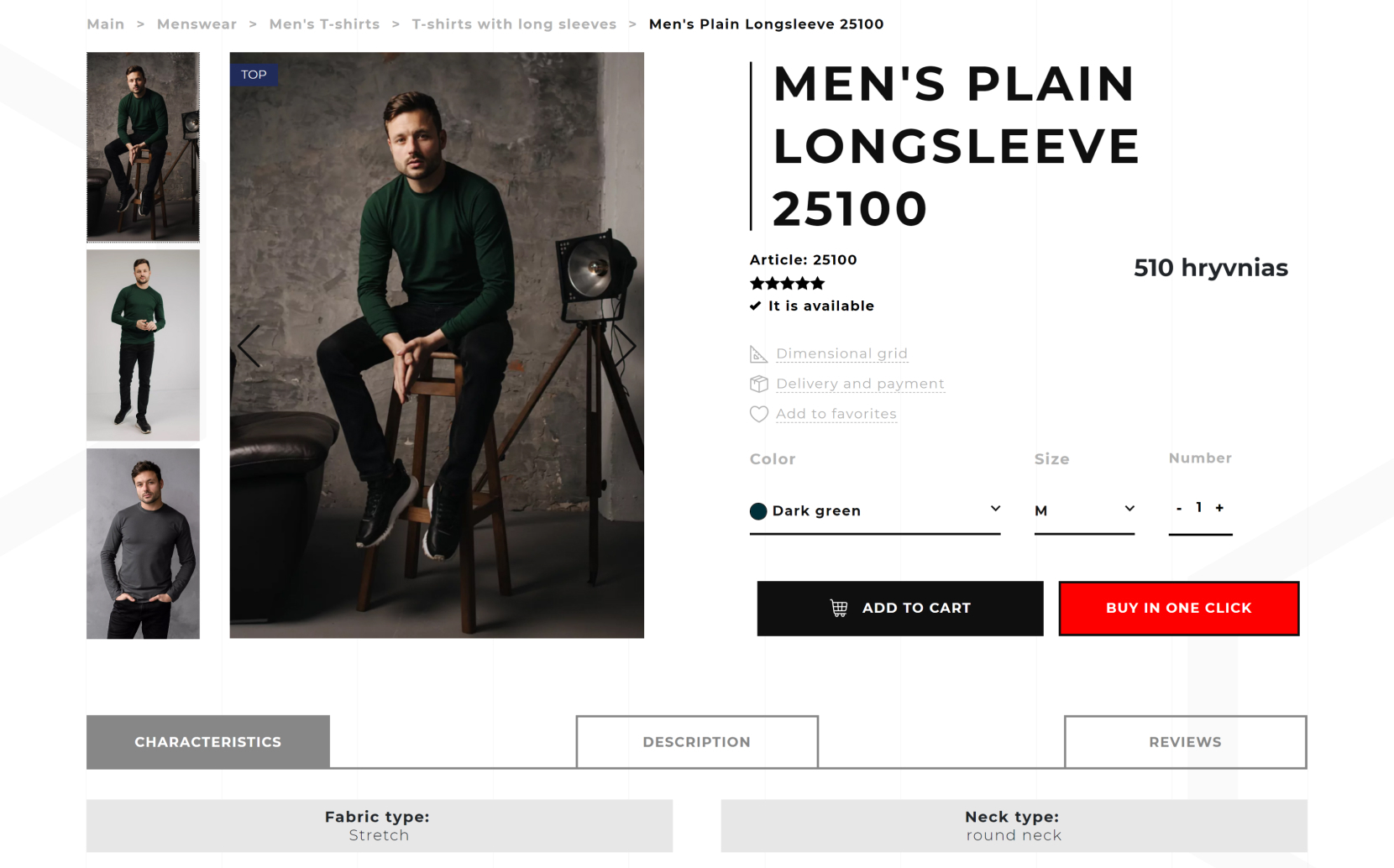
Task: Decrease quantity with the minus button
Action: (1179, 508)
